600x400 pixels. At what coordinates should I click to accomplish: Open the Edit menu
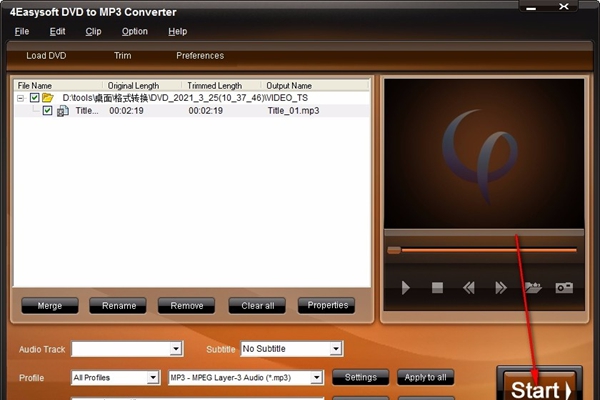(57, 31)
